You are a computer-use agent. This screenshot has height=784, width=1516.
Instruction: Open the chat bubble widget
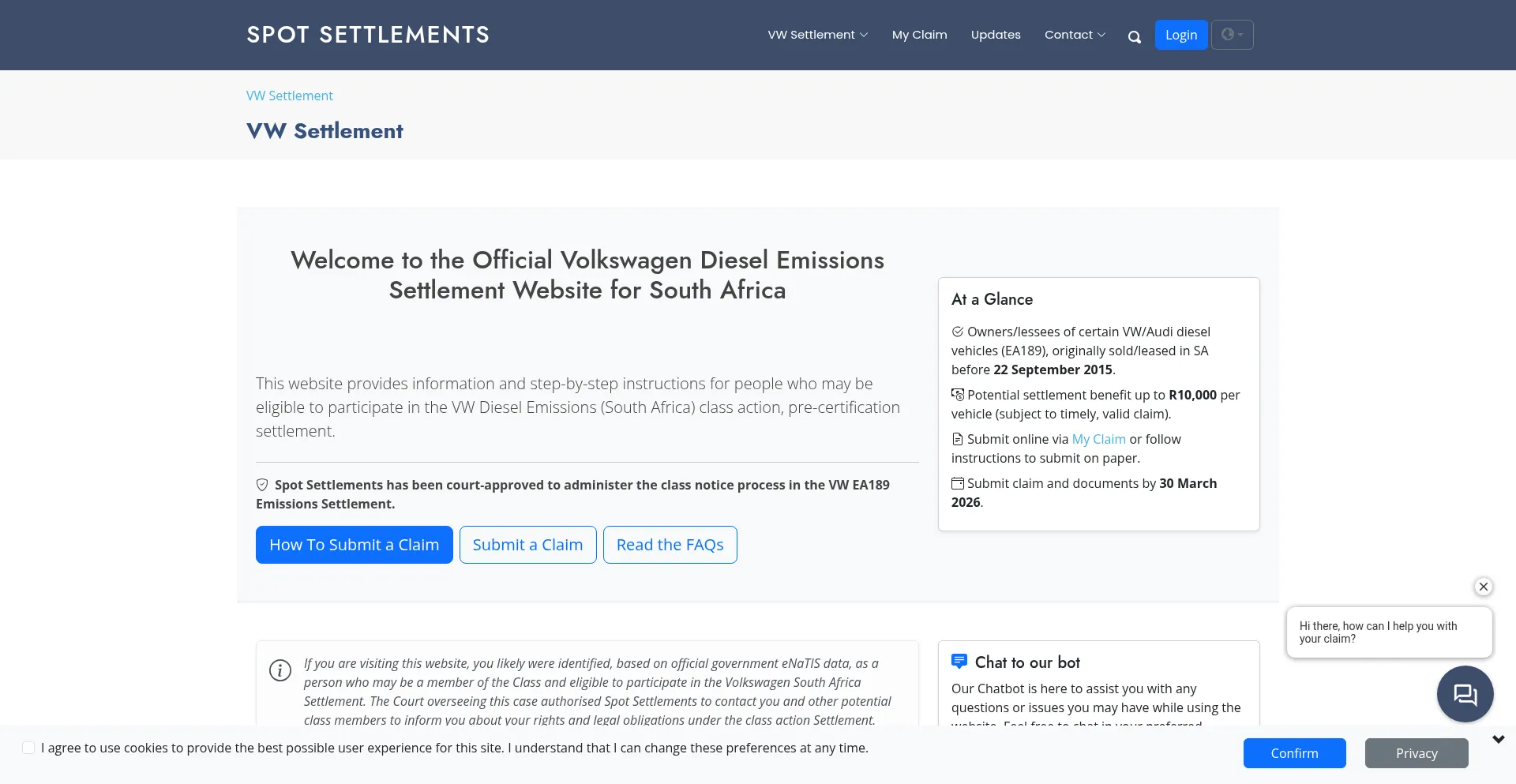tap(1465, 694)
